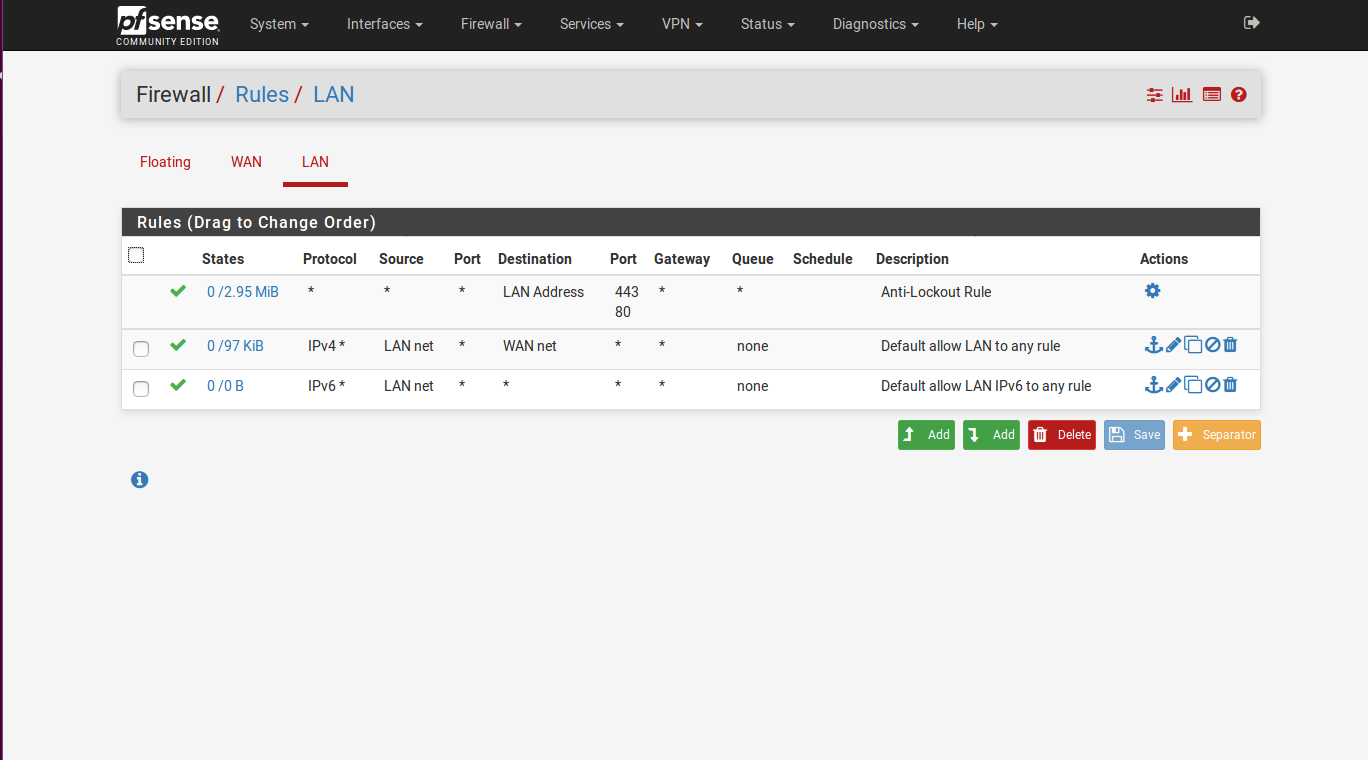Toggle the select-all rules checkbox
1368x760 pixels.
(136, 256)
